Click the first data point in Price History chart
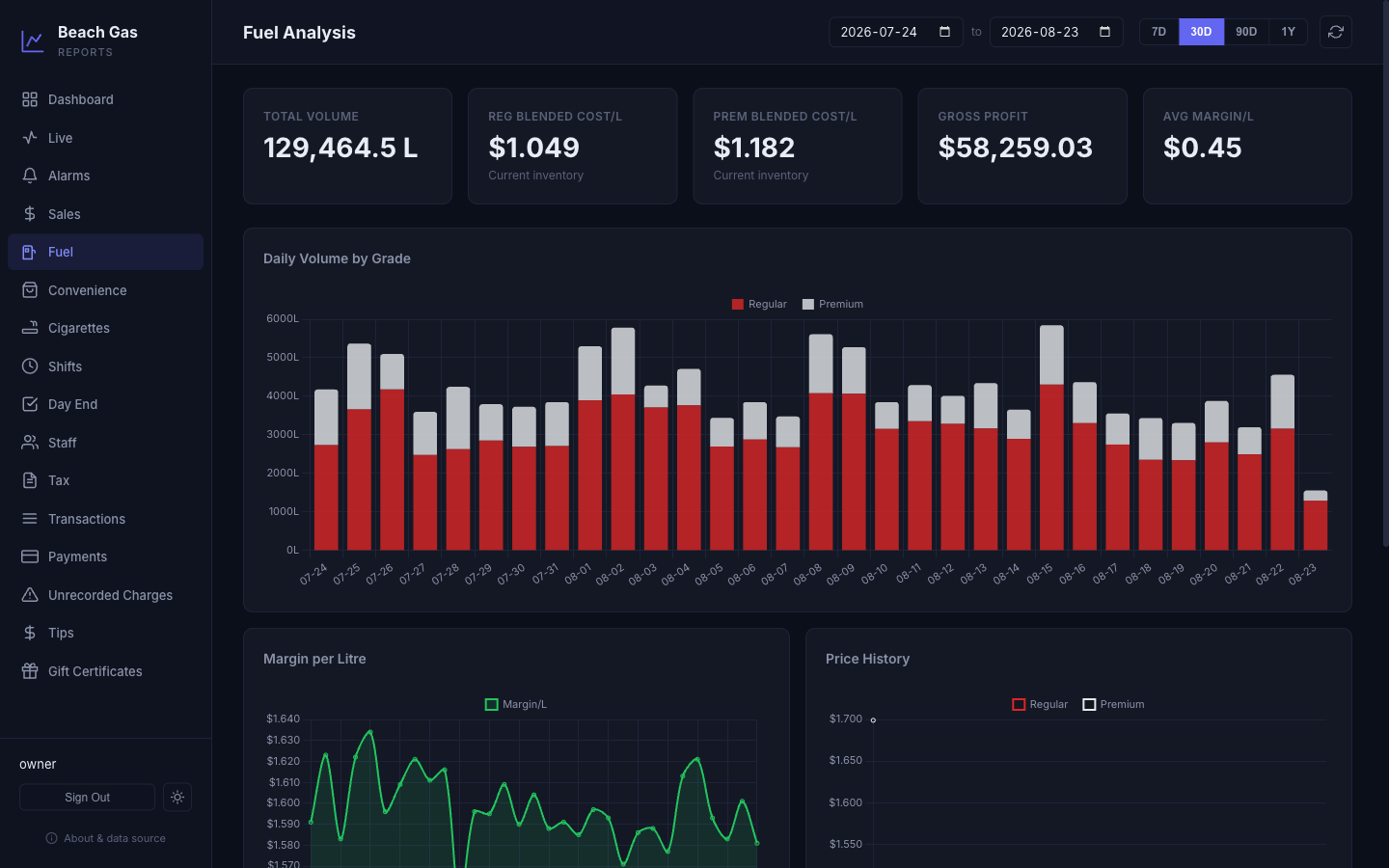1389x868 pixels. tap(873, 719)
